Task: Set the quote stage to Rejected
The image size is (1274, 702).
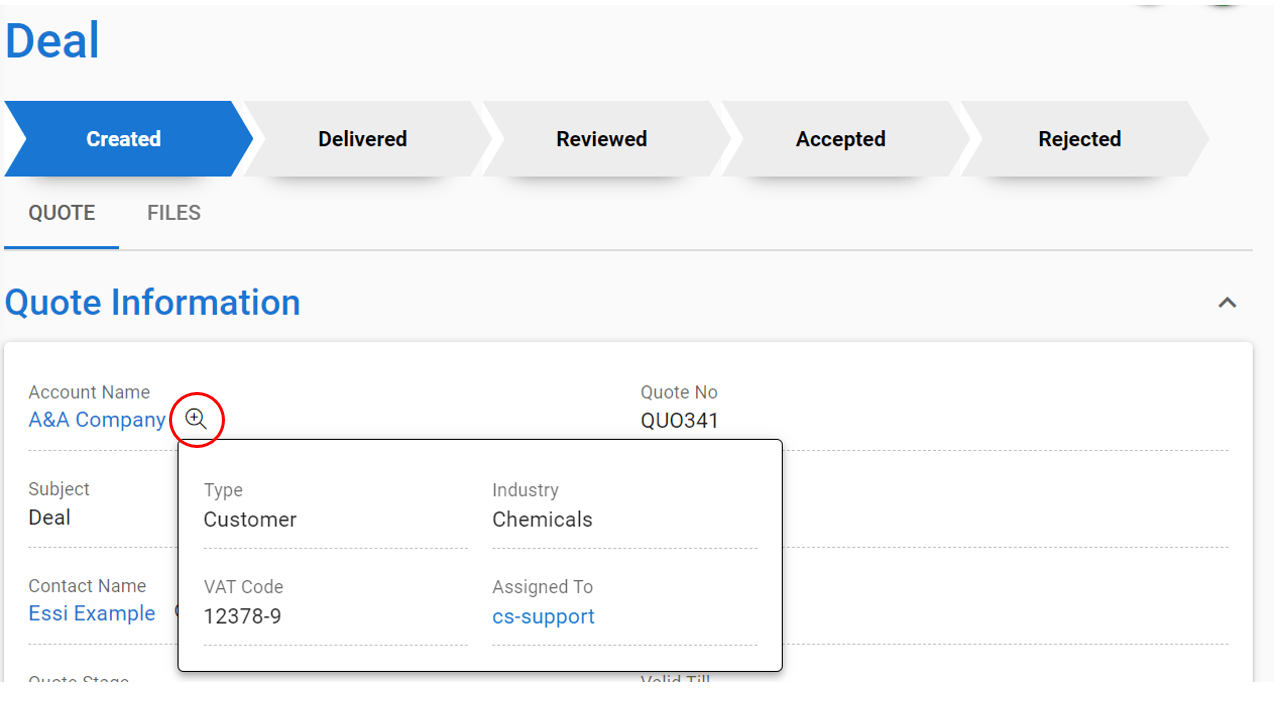Action: pyautogui.click(x=1079, y=139)
